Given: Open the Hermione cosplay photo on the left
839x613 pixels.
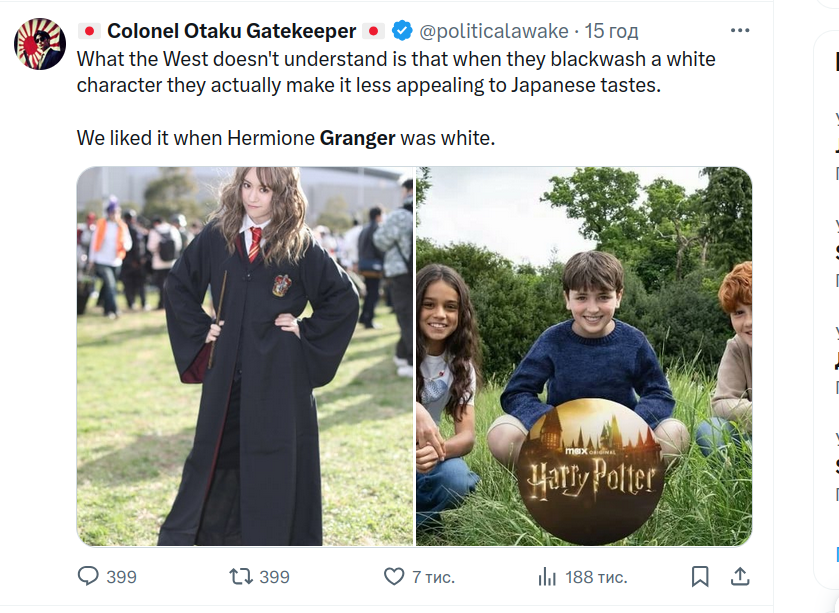Looking at the screenshot, I should [x=245, y=356].
